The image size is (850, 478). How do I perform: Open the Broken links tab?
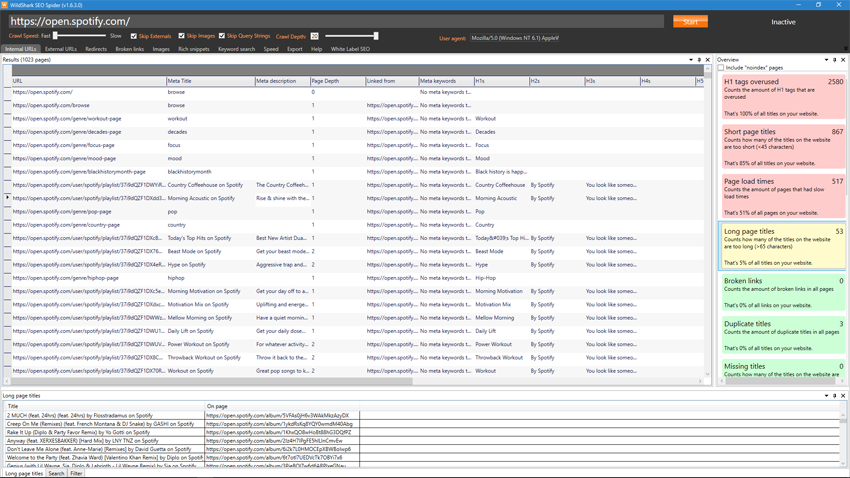tap(130, 49)
